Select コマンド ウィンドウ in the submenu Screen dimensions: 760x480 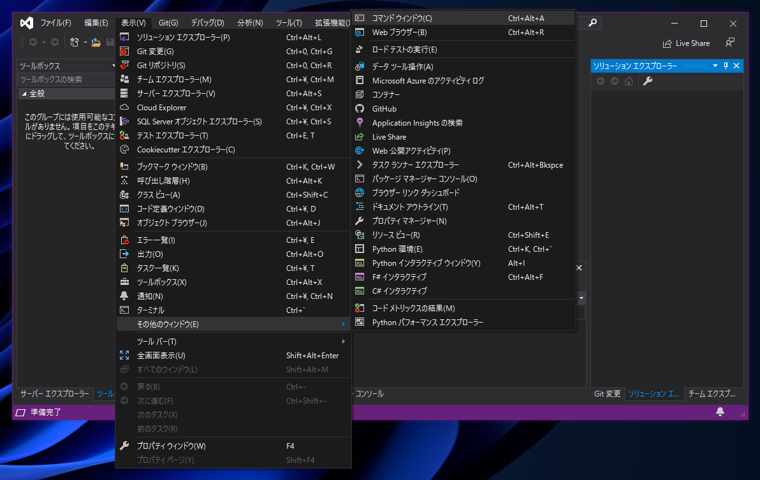point(463,18)
